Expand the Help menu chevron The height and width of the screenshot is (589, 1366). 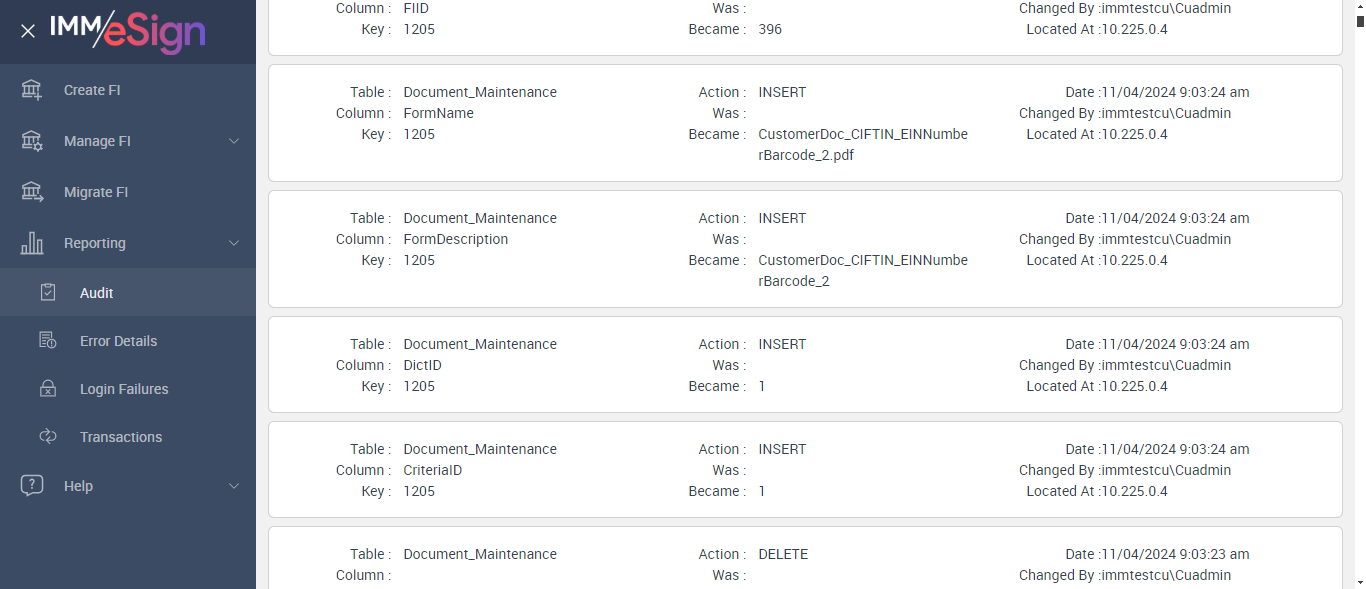234,486
